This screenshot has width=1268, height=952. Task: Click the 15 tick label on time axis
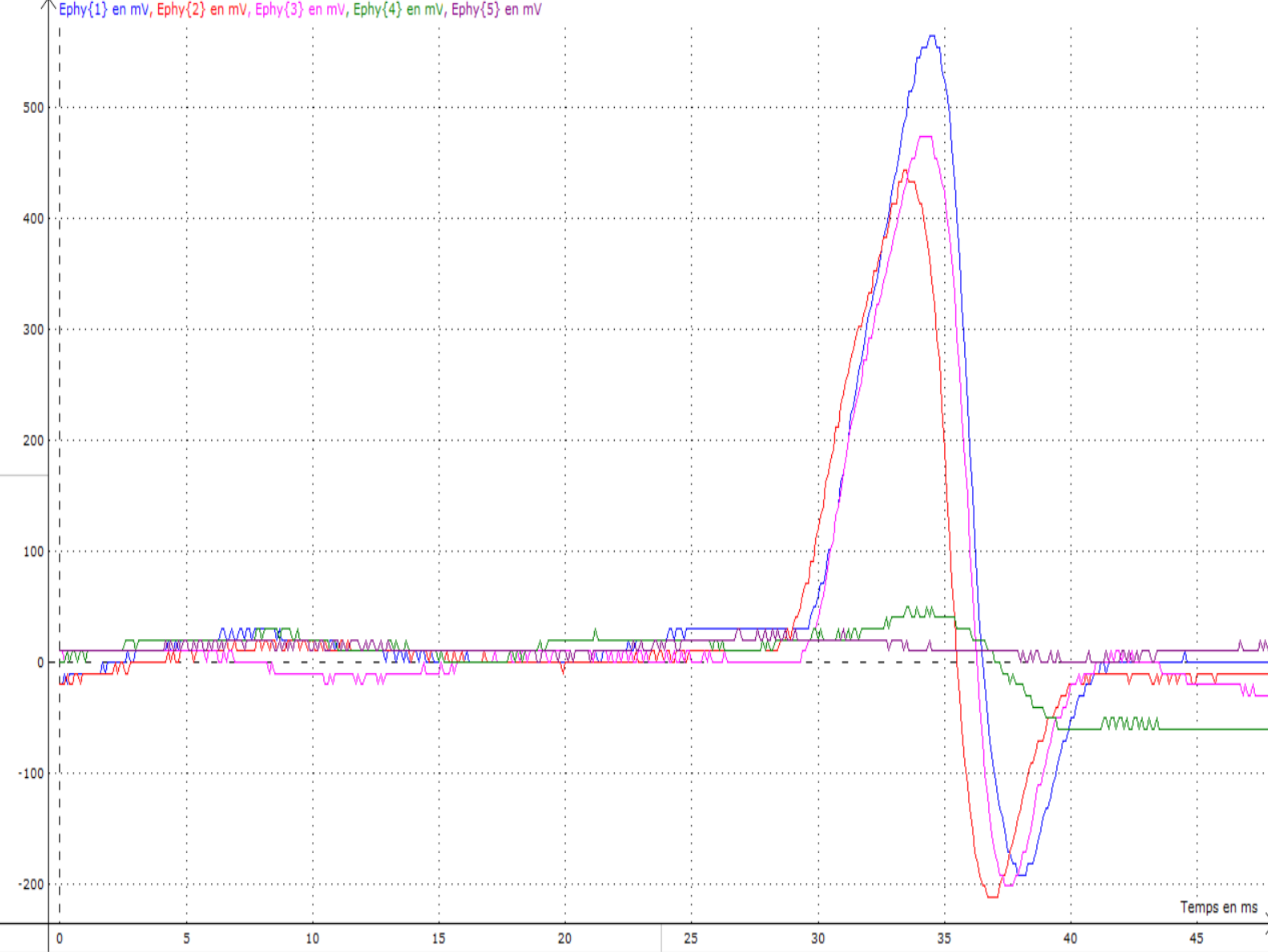click(x=439, y=939)
